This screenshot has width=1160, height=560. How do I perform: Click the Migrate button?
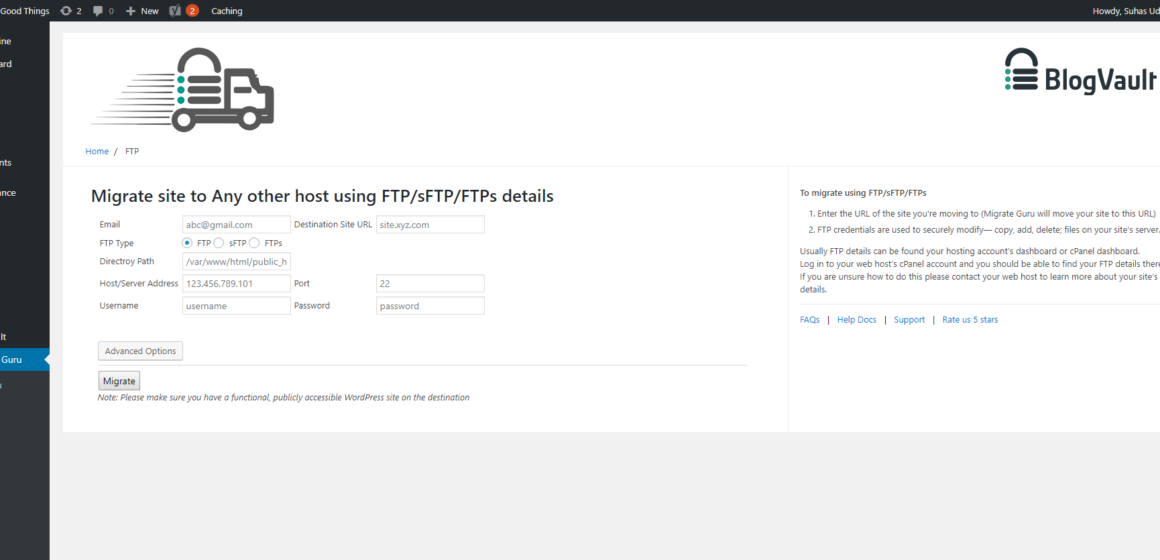tap(119, 381)
